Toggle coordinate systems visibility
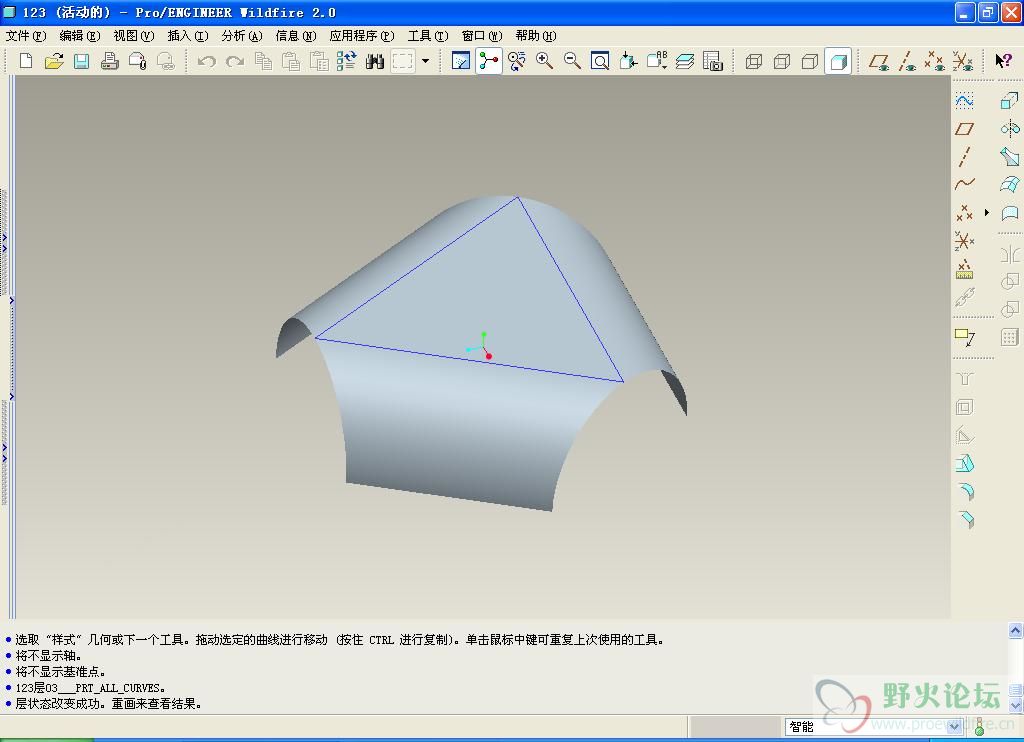The width and height of the screenshot is (1024, 742). (x=963, y=61)
